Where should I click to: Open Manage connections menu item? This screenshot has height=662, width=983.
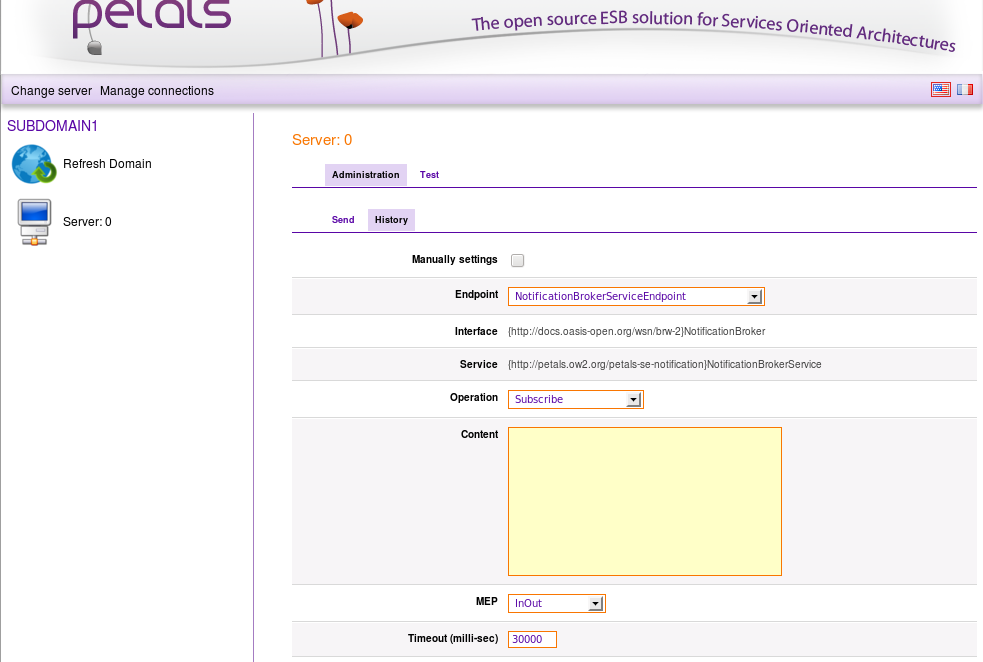click(157, 91)
